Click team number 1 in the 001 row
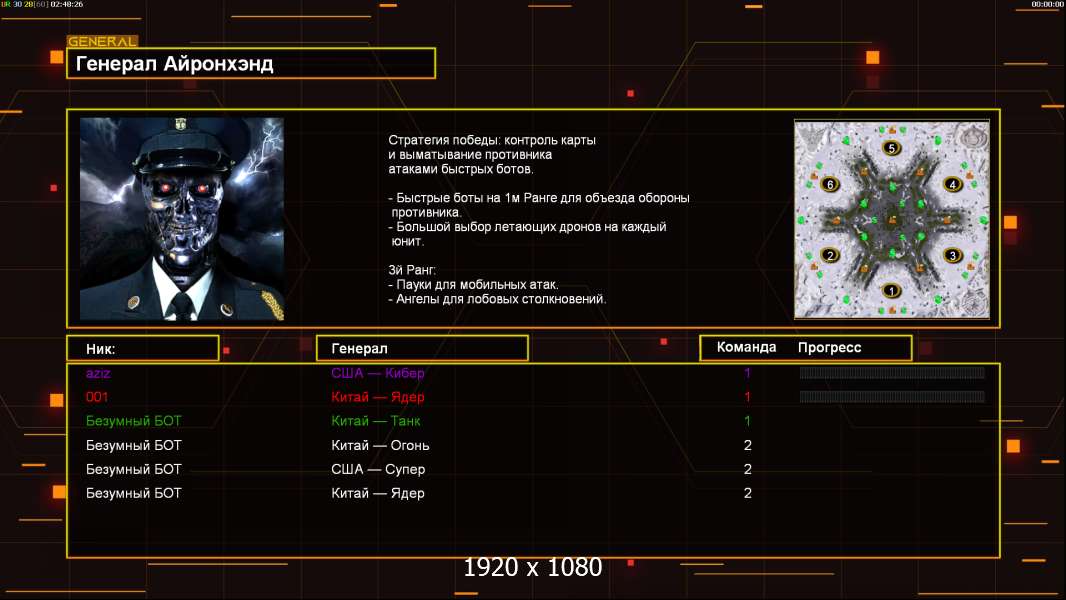1066x600 pixels. tap(747, 397)
